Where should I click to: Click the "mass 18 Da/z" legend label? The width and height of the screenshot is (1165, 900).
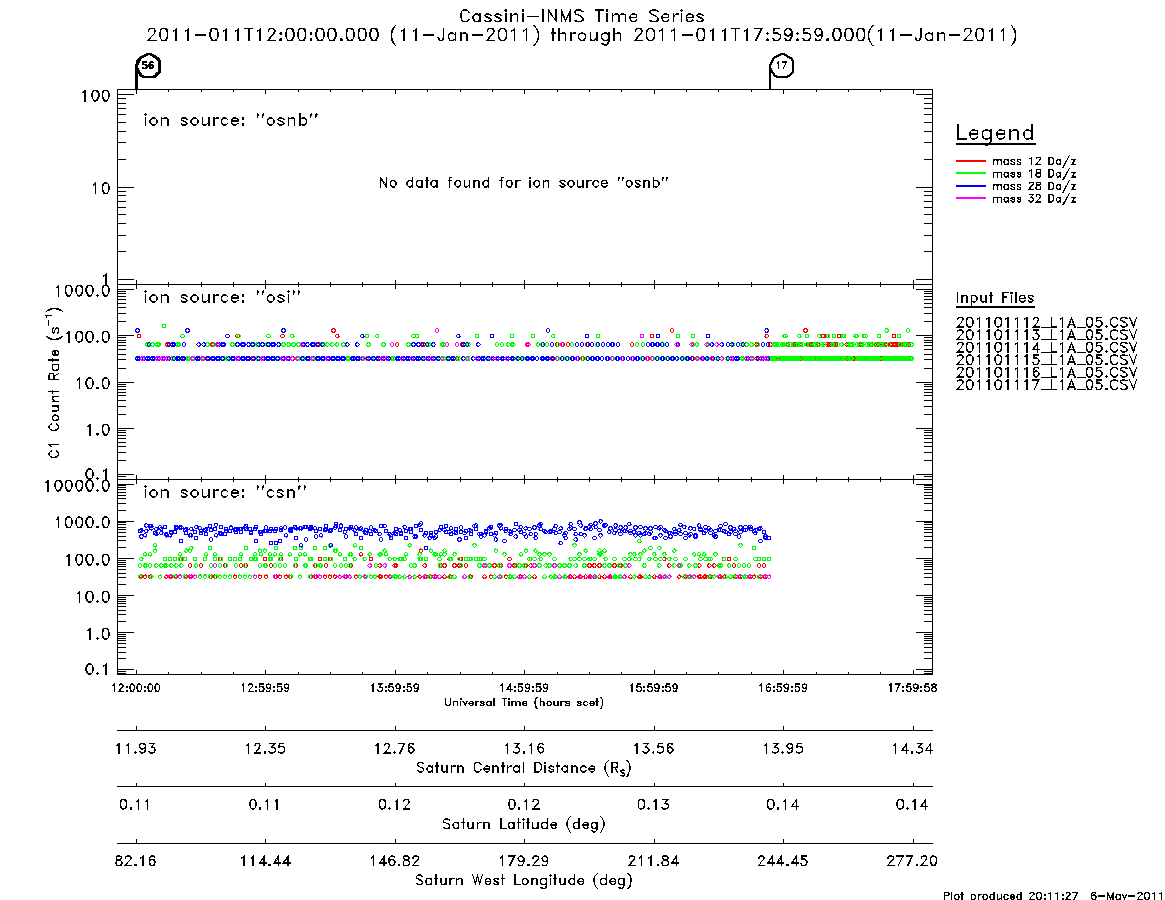tap(1034, 174)
